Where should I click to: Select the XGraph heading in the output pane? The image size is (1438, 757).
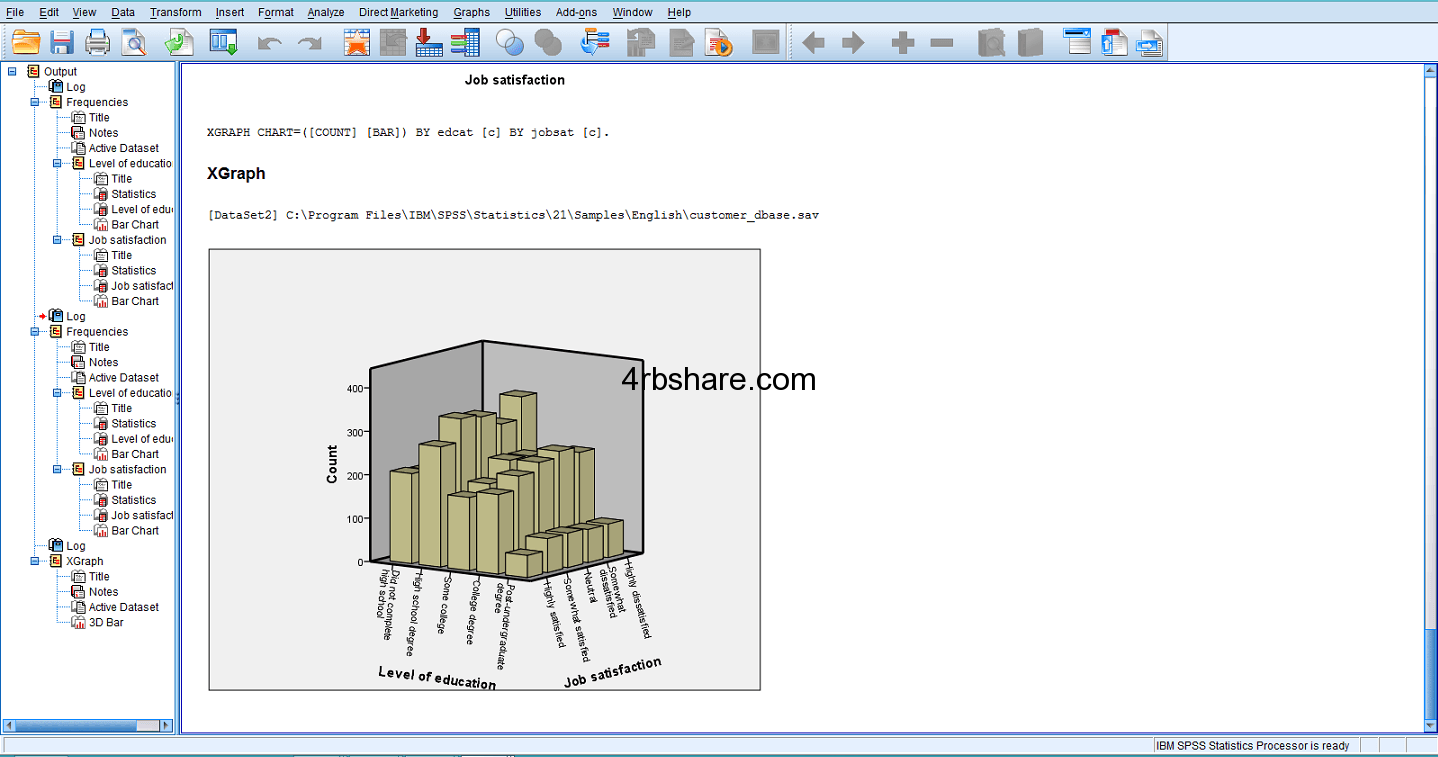point(236,173)
